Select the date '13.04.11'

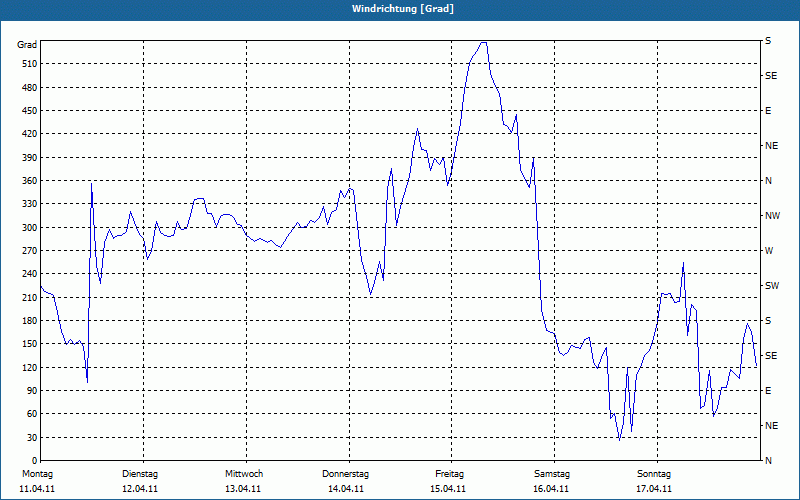[243, 489]
